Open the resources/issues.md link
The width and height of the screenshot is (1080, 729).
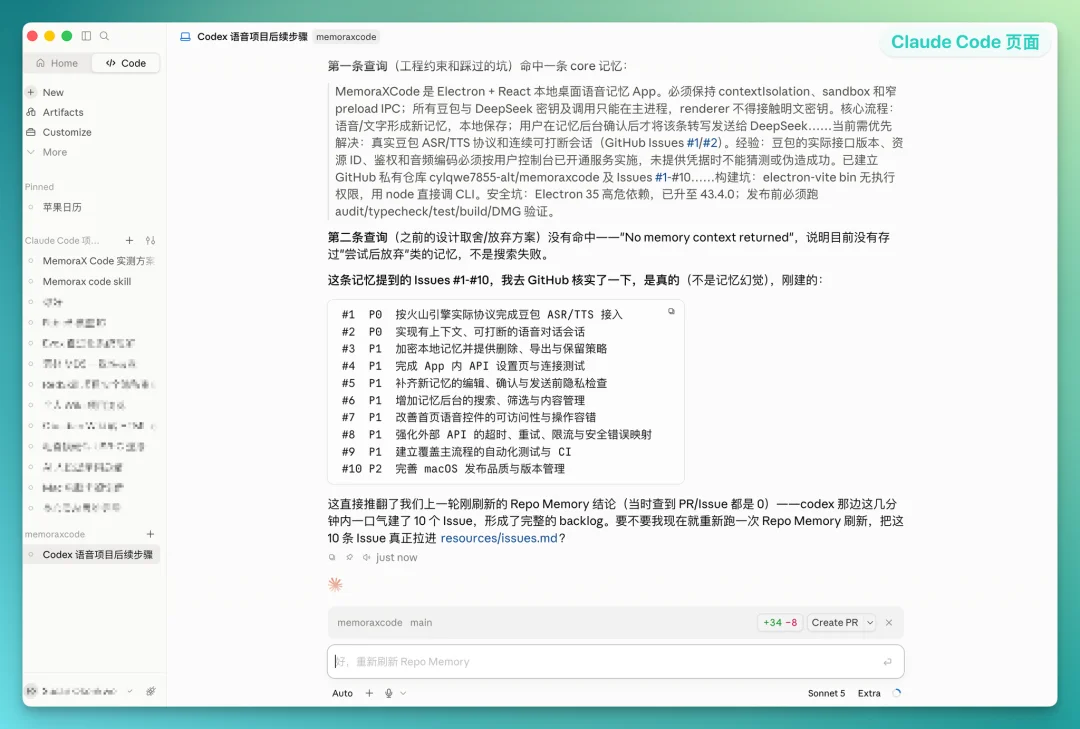click(x=499, y=538)
